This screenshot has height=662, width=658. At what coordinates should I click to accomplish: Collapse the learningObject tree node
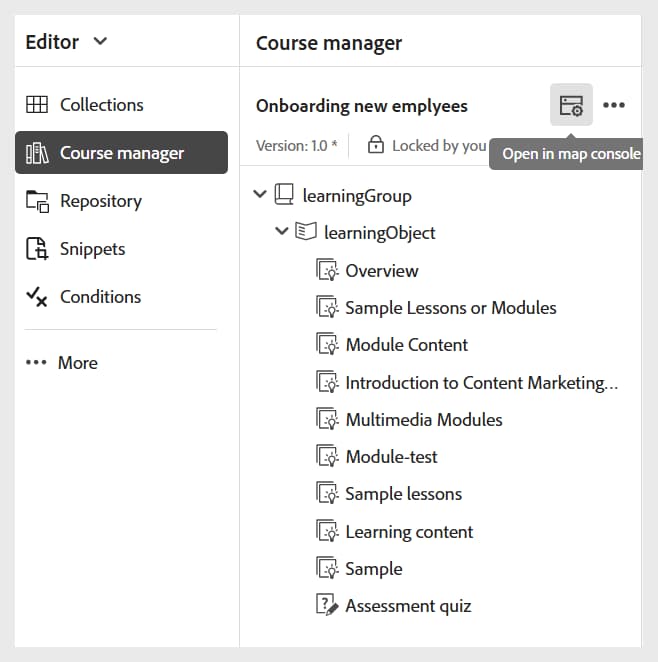pyautogui.click(x=282, y=232)
